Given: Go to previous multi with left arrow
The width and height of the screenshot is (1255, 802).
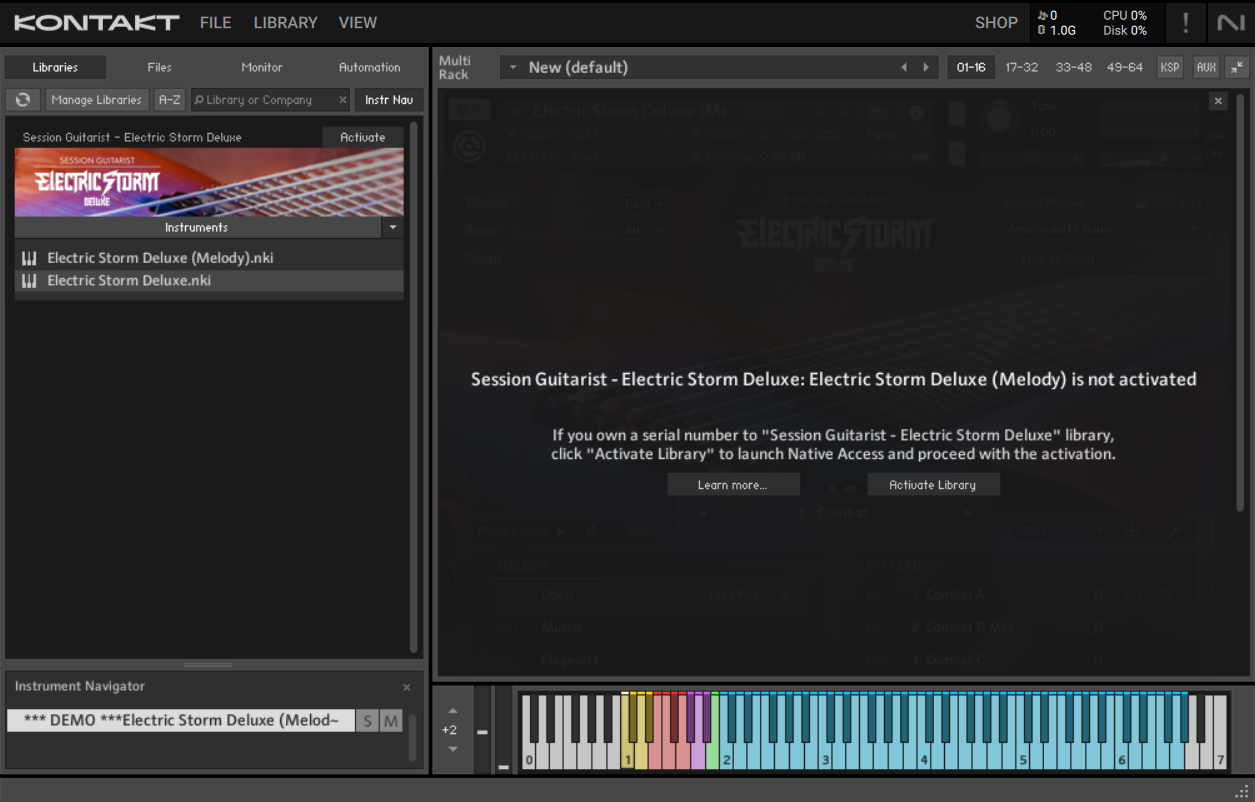Looking at the screenshot, I should (x=904, y=67).
